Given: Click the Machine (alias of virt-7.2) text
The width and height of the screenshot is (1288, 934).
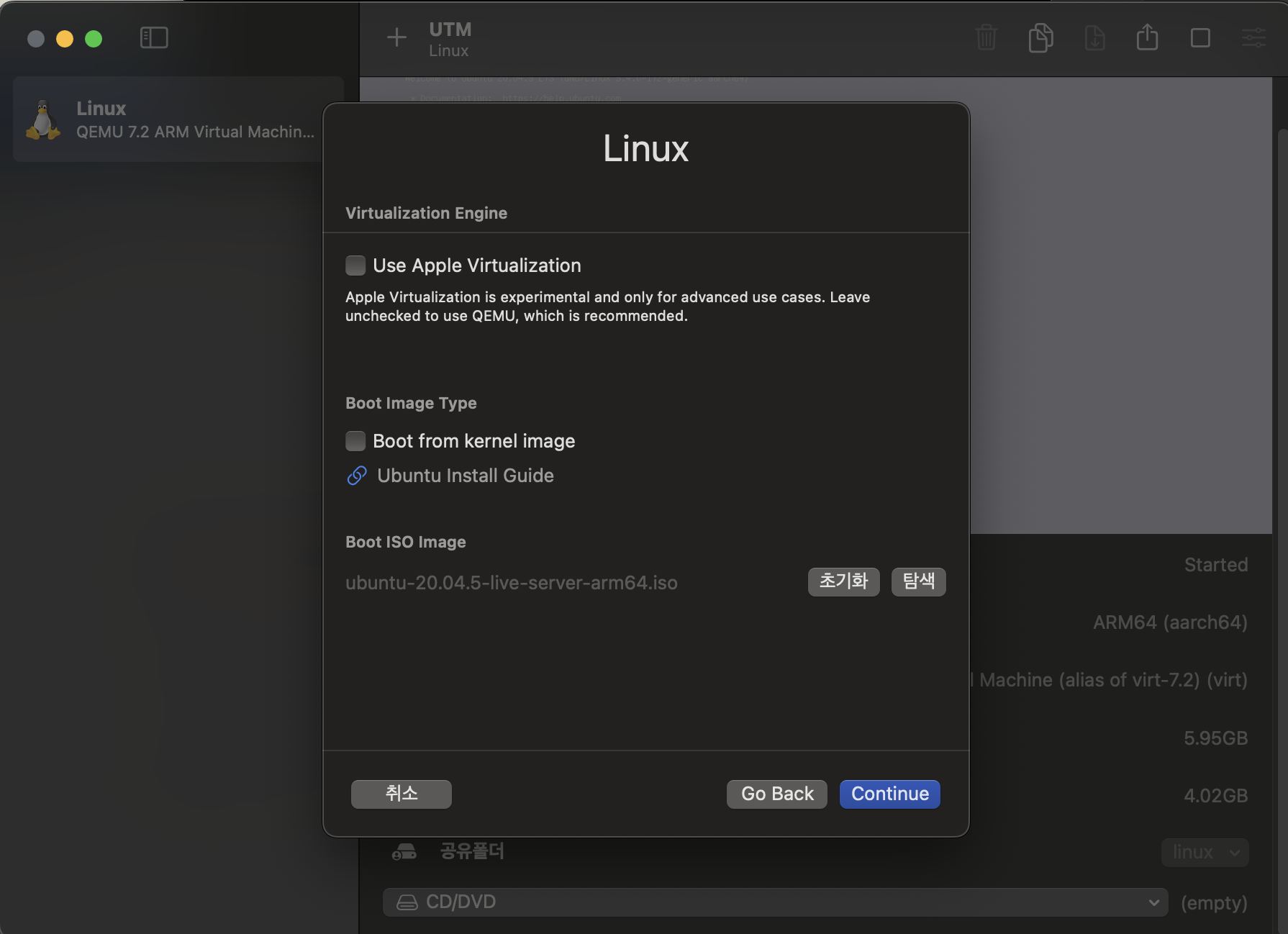Looking at the screenshot, I should coord(1109,680).
